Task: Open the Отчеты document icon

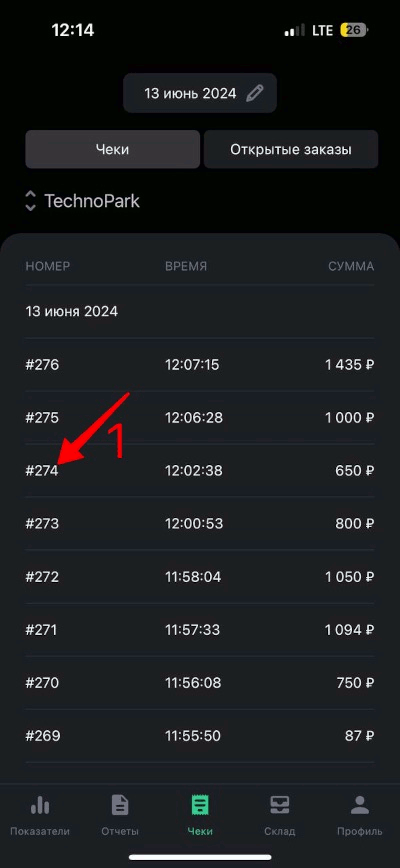Action: click(x=120, y=805)
